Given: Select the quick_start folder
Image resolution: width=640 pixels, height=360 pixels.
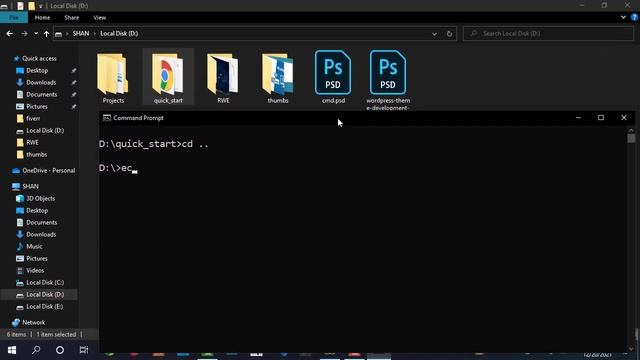Looking at the screenshot, I should click(168, 78).
